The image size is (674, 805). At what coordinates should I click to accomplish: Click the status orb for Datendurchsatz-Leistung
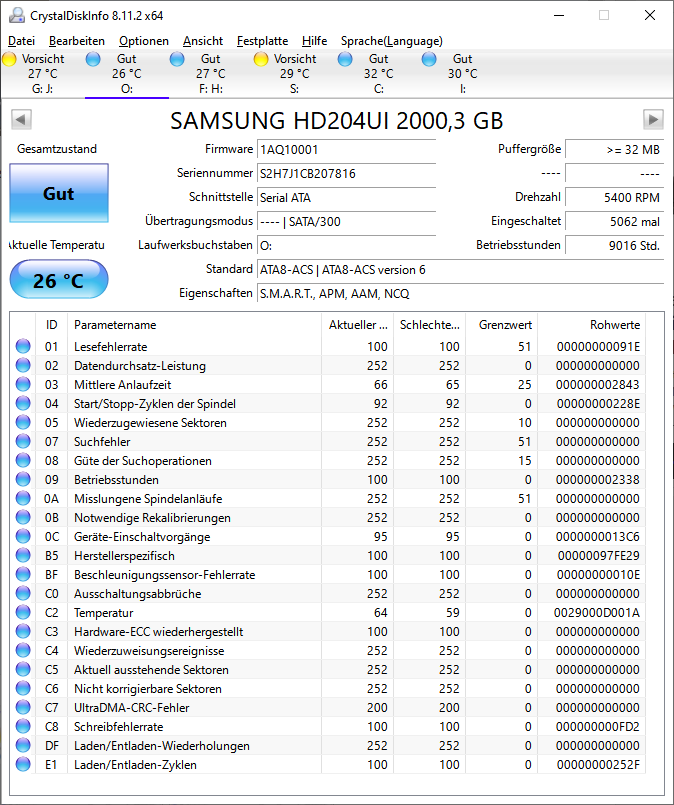point(23,366)
